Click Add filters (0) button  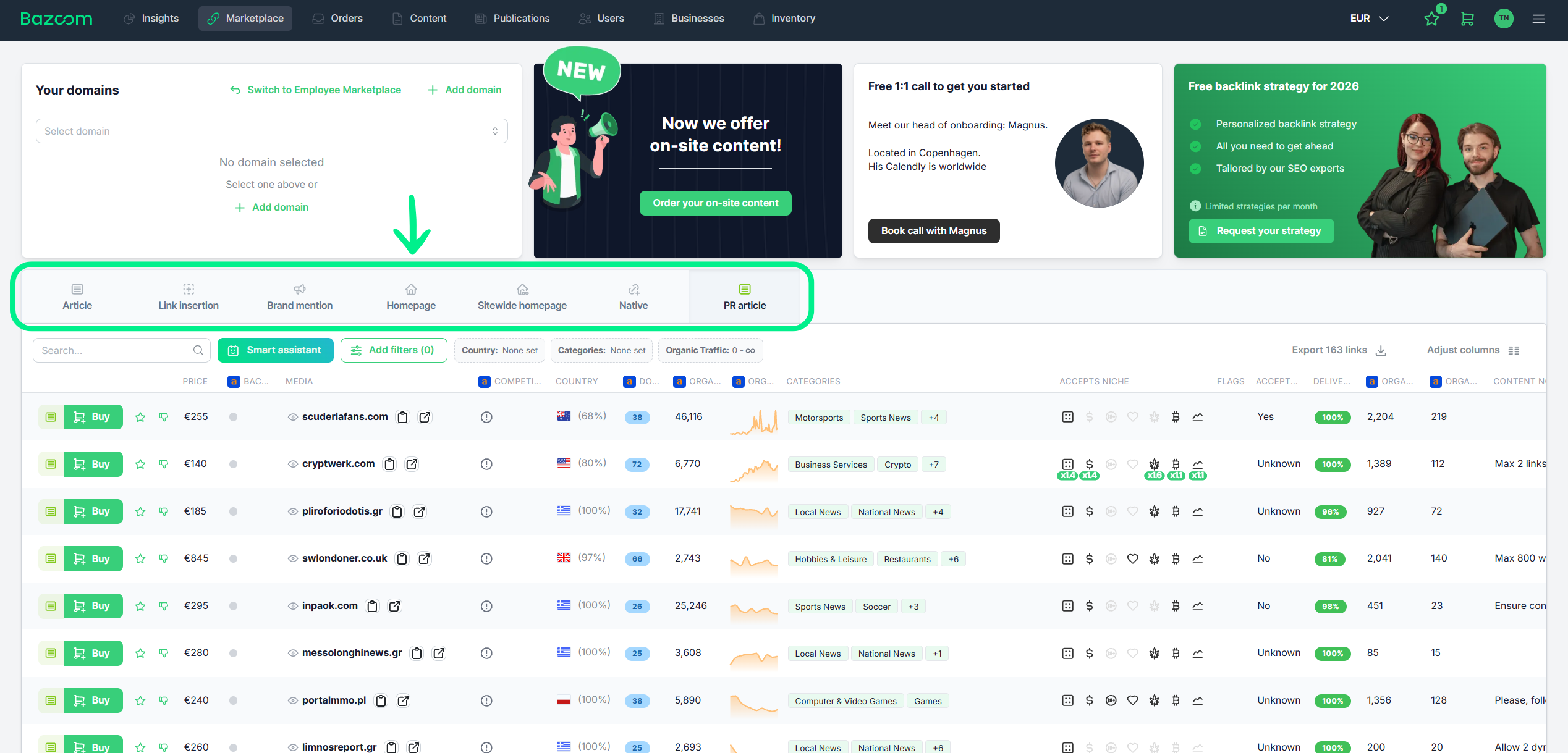click(x=394, y=350)
